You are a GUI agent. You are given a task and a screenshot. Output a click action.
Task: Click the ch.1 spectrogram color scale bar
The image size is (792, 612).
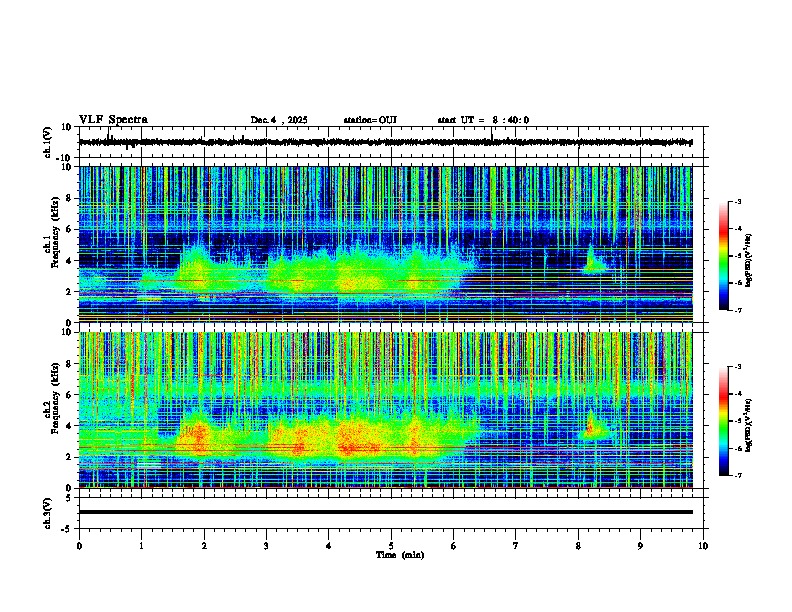click(723, 256)
